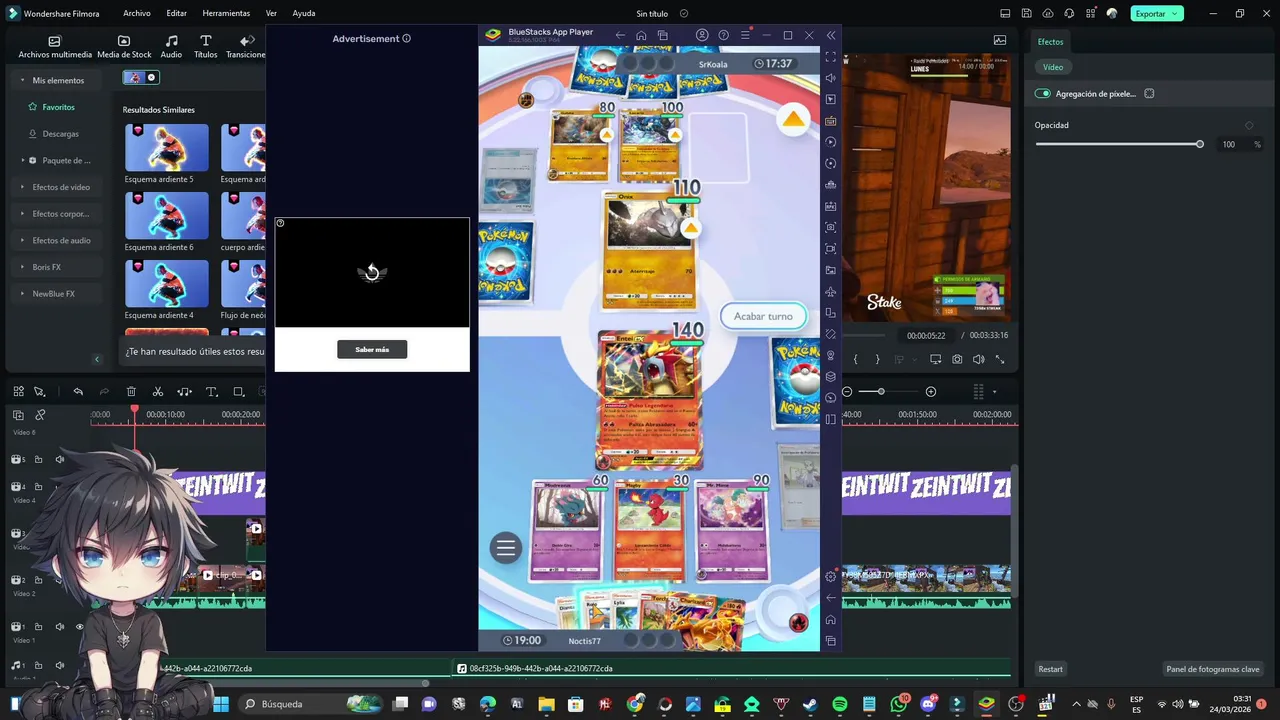Open the Audio library icon
Viewport: 1280px width, 720px height.
[x=171, y=47]
